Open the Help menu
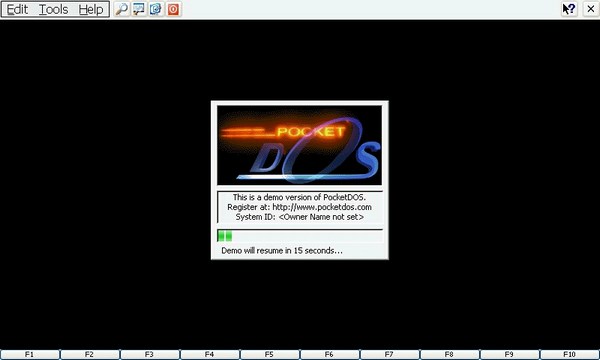This screenshot has height=360, width=600. (91, 9)
